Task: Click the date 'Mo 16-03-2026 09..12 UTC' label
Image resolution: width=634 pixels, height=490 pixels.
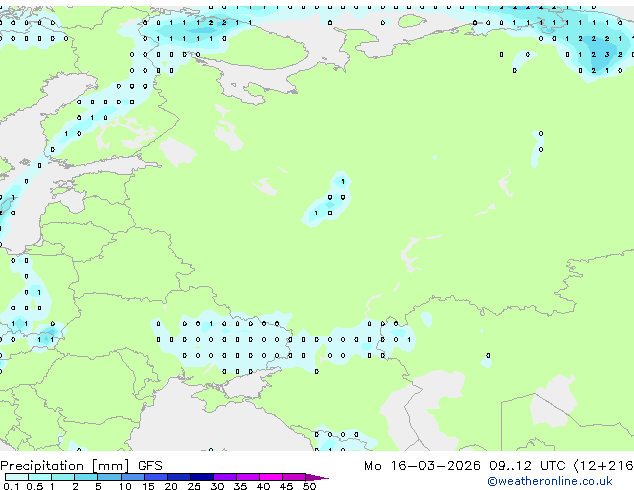Action: coord(465,466)
